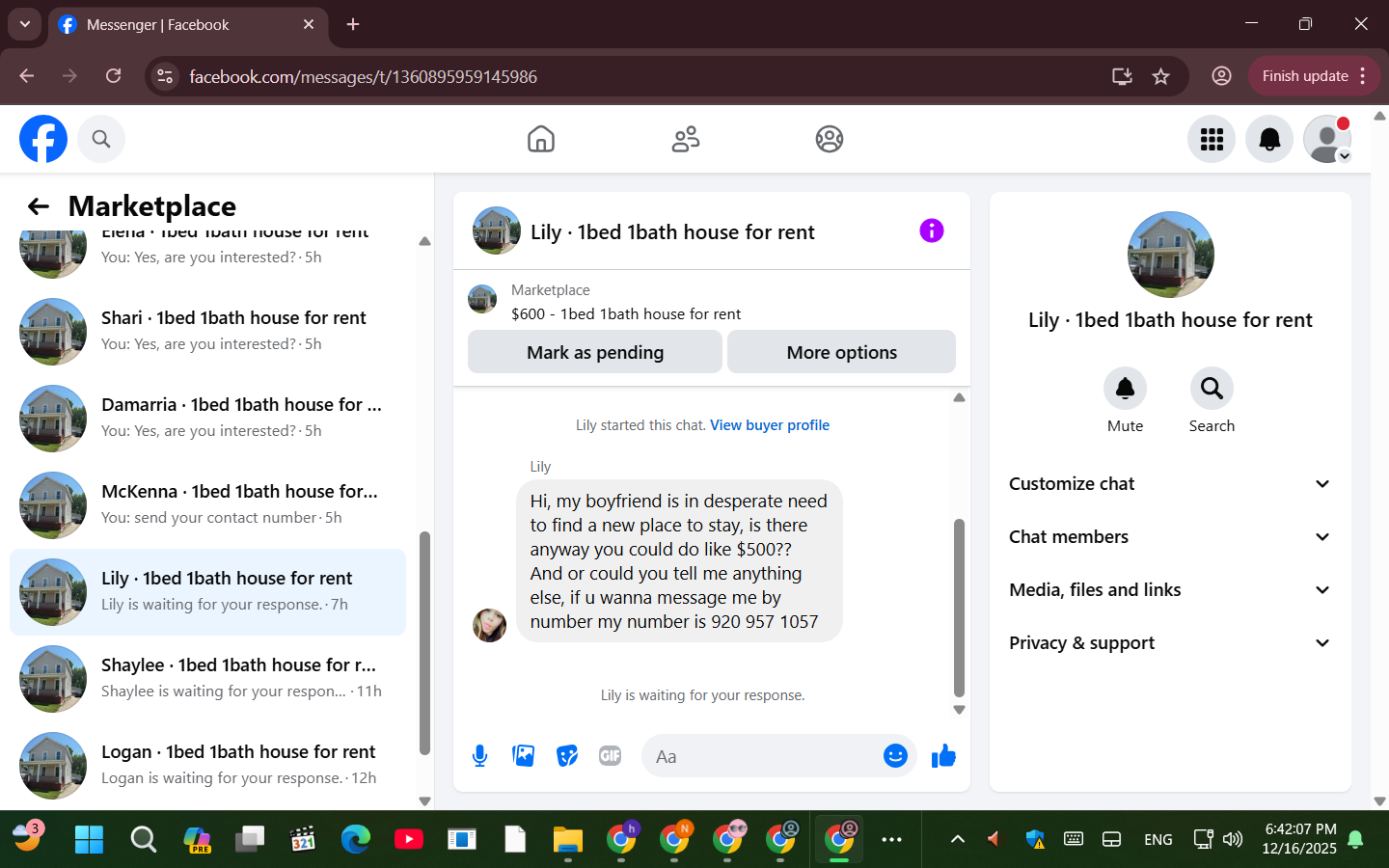Record a voice clip with microphone icon

(x=479, y=756)
